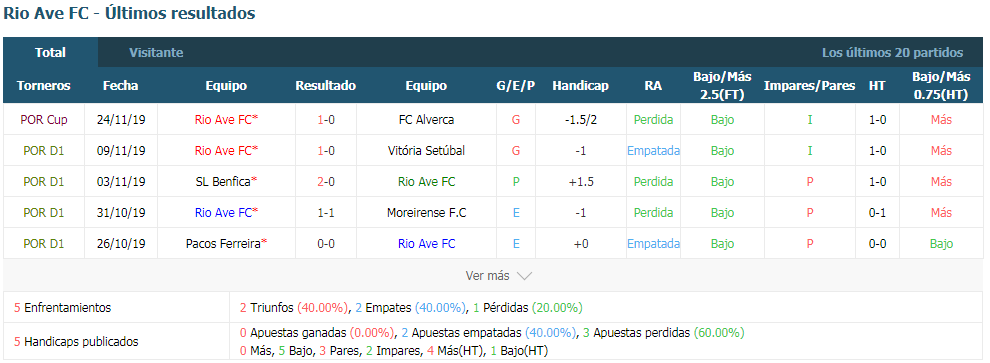Open the POR Cup tournament link
990x363 pixels.
pos(44,119)
